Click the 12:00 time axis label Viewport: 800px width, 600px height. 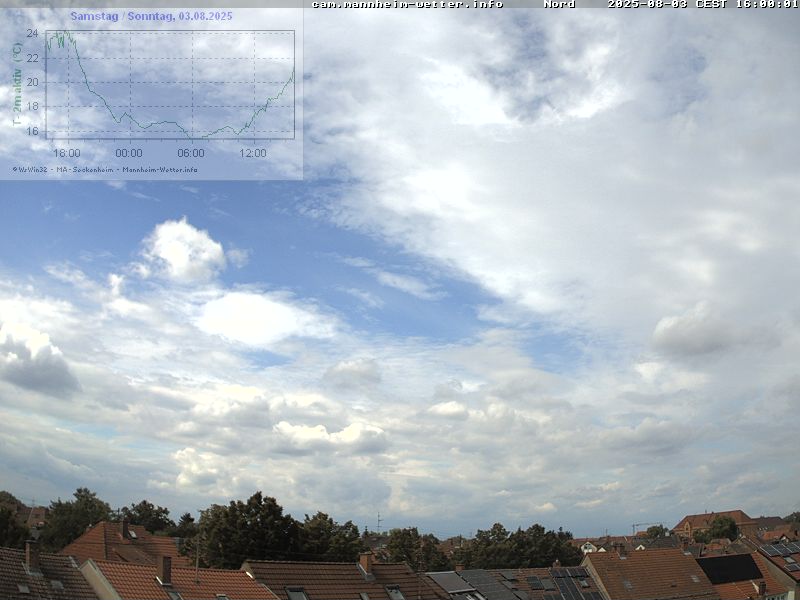(x=253, y=153)
